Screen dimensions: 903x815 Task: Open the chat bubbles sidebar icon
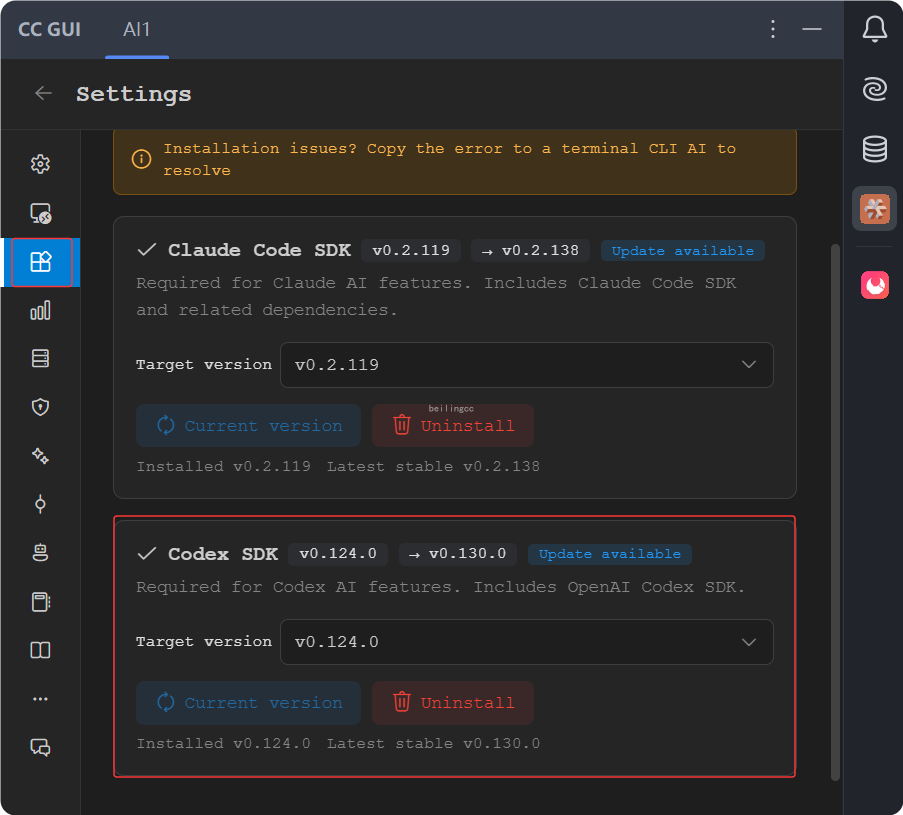40,747
